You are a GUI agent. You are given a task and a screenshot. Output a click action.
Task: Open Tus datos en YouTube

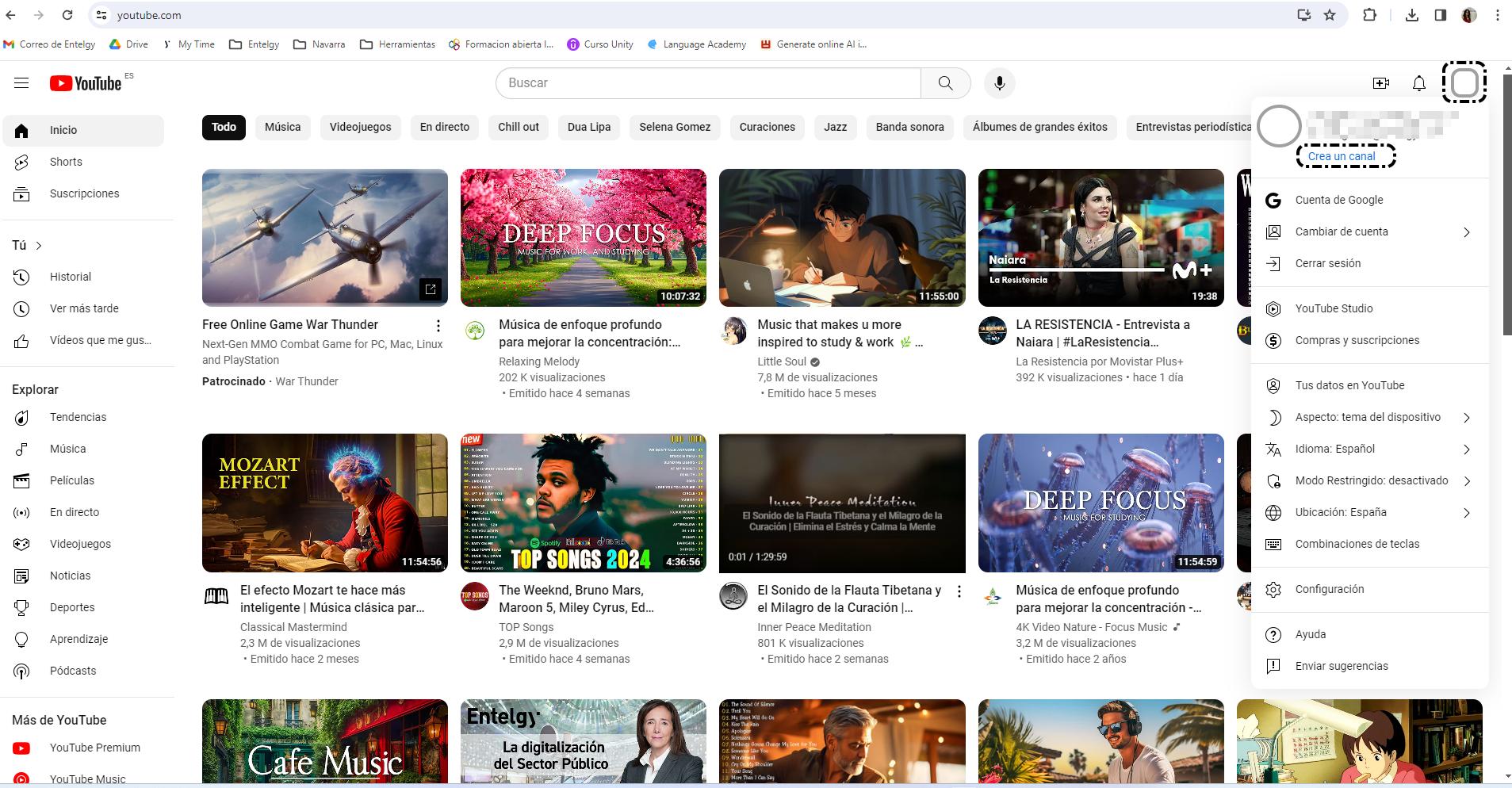pos(1369,385)
